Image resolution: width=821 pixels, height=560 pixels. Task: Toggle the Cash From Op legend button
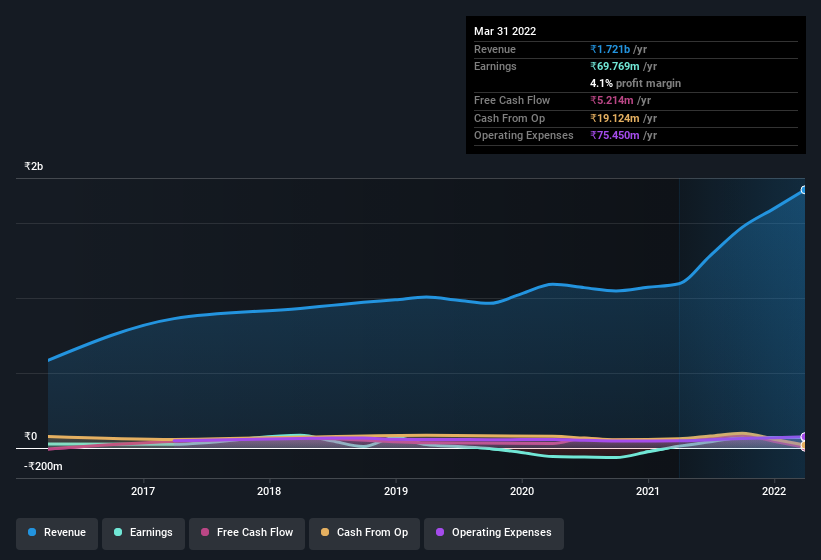364,533
